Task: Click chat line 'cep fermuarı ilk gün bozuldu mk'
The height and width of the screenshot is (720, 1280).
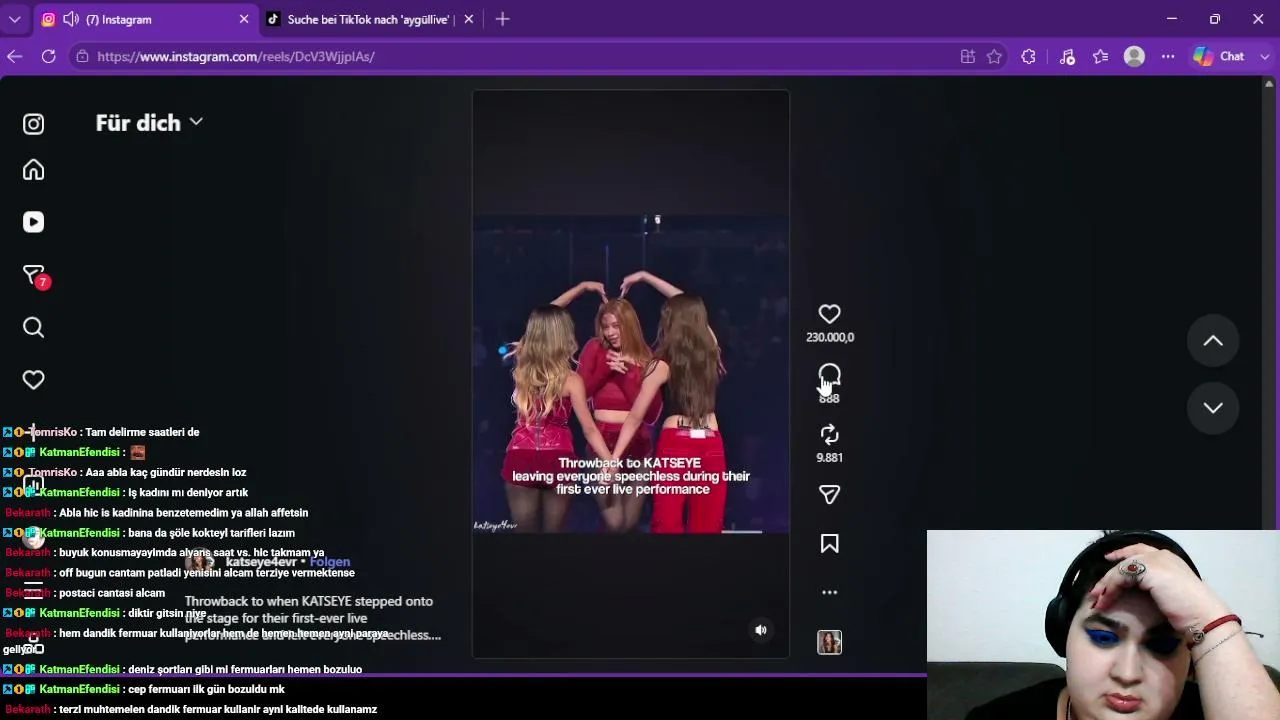Action: click(x=207, y=689)
